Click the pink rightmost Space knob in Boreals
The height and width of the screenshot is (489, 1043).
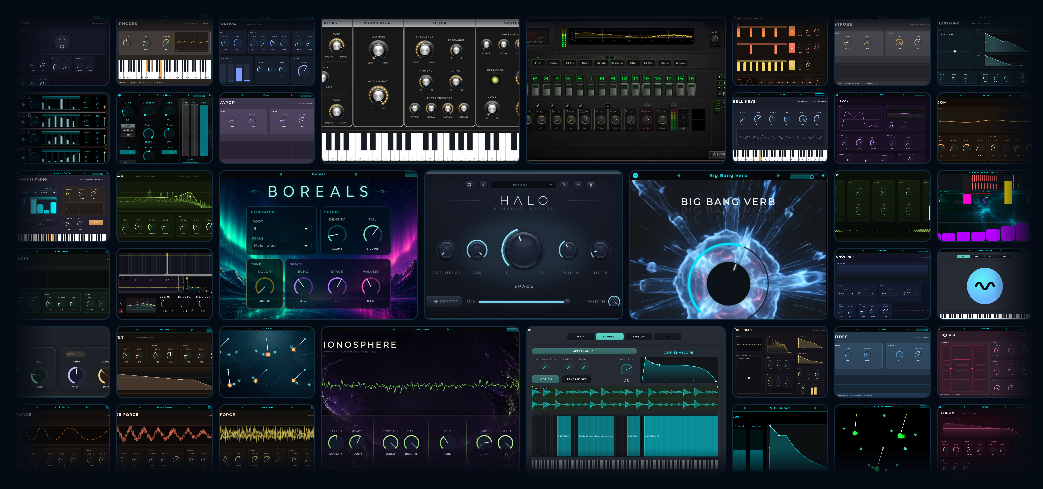tap(371, 286)
